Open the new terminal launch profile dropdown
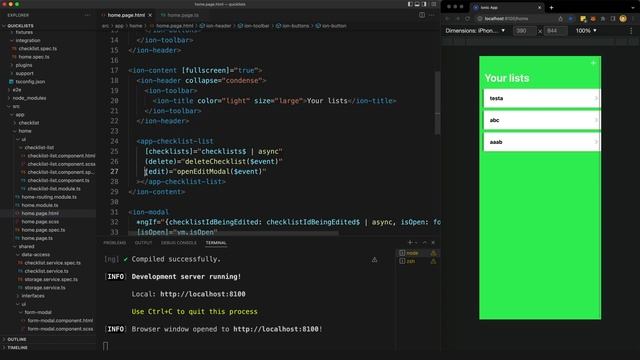The height and width of the screenshot is (360, 640). pos(416,242)
